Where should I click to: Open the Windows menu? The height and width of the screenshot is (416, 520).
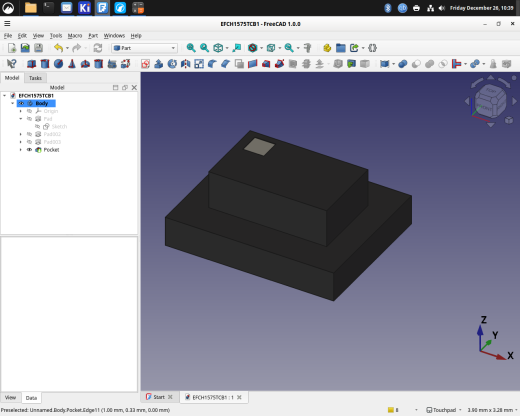coord(114,36)
